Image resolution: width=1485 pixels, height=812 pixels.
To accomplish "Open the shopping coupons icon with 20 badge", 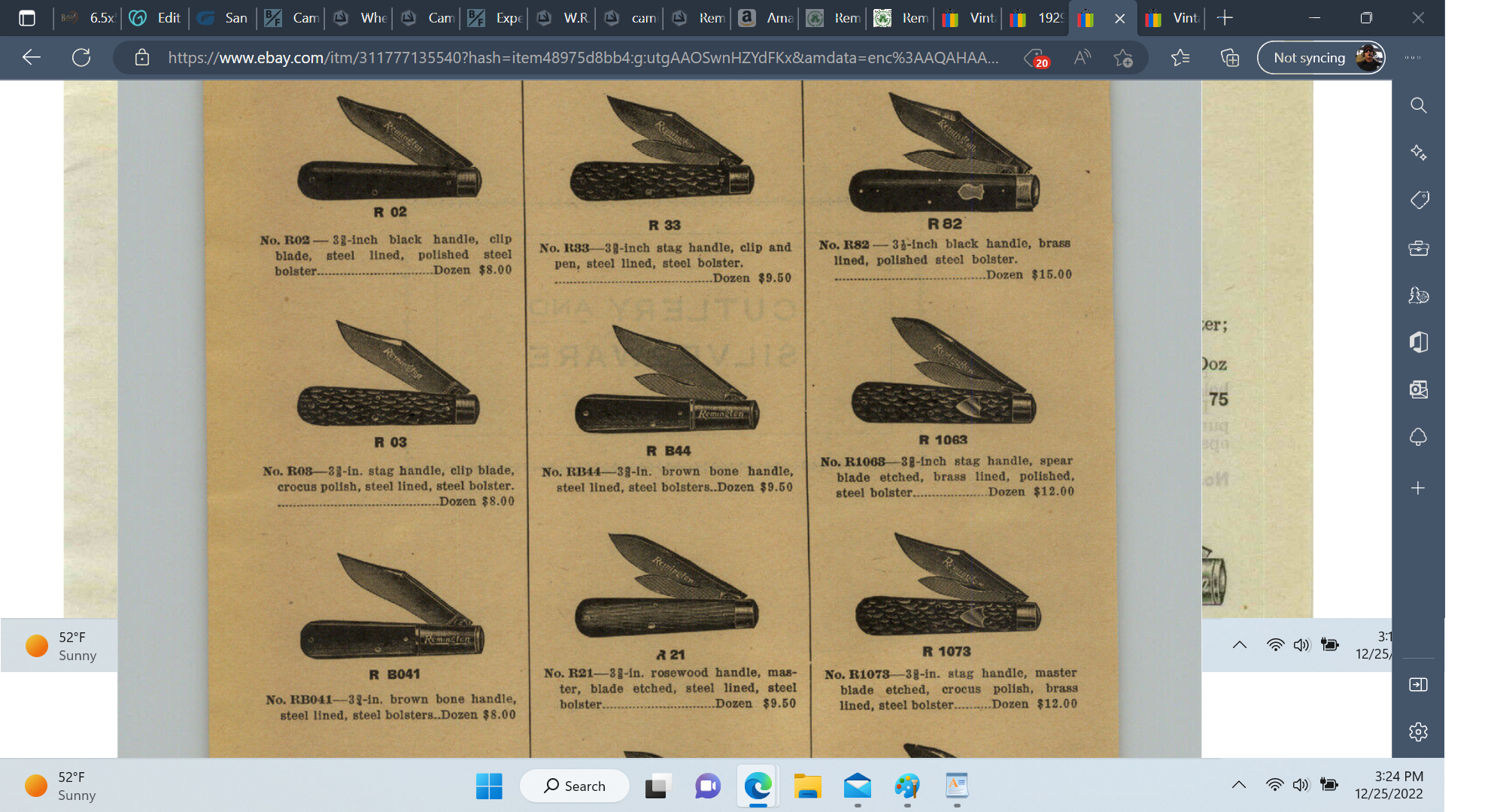I will pyautogui.click(x=1037, y=58).
